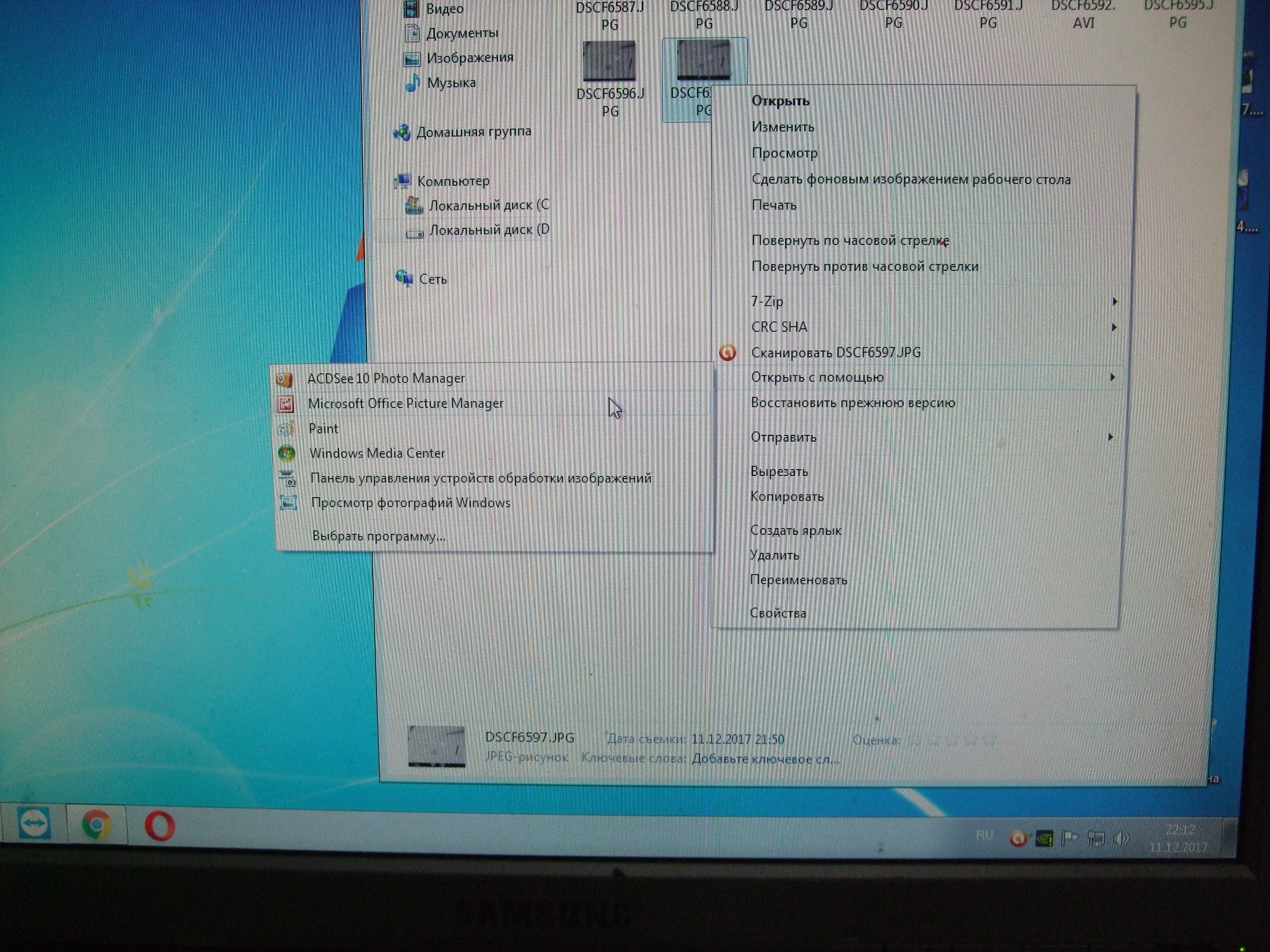Open Google Chrome from the taskbar
The image size is (1270, 952).
point(97,825)
